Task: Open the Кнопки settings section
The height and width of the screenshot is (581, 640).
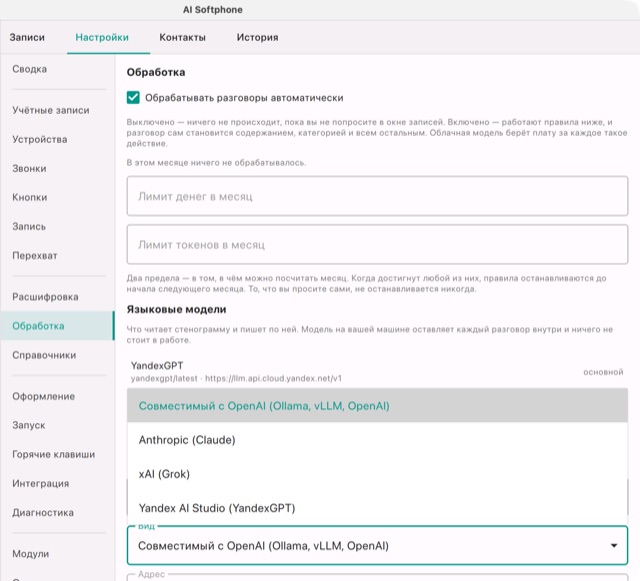Action: click(29, 197)
